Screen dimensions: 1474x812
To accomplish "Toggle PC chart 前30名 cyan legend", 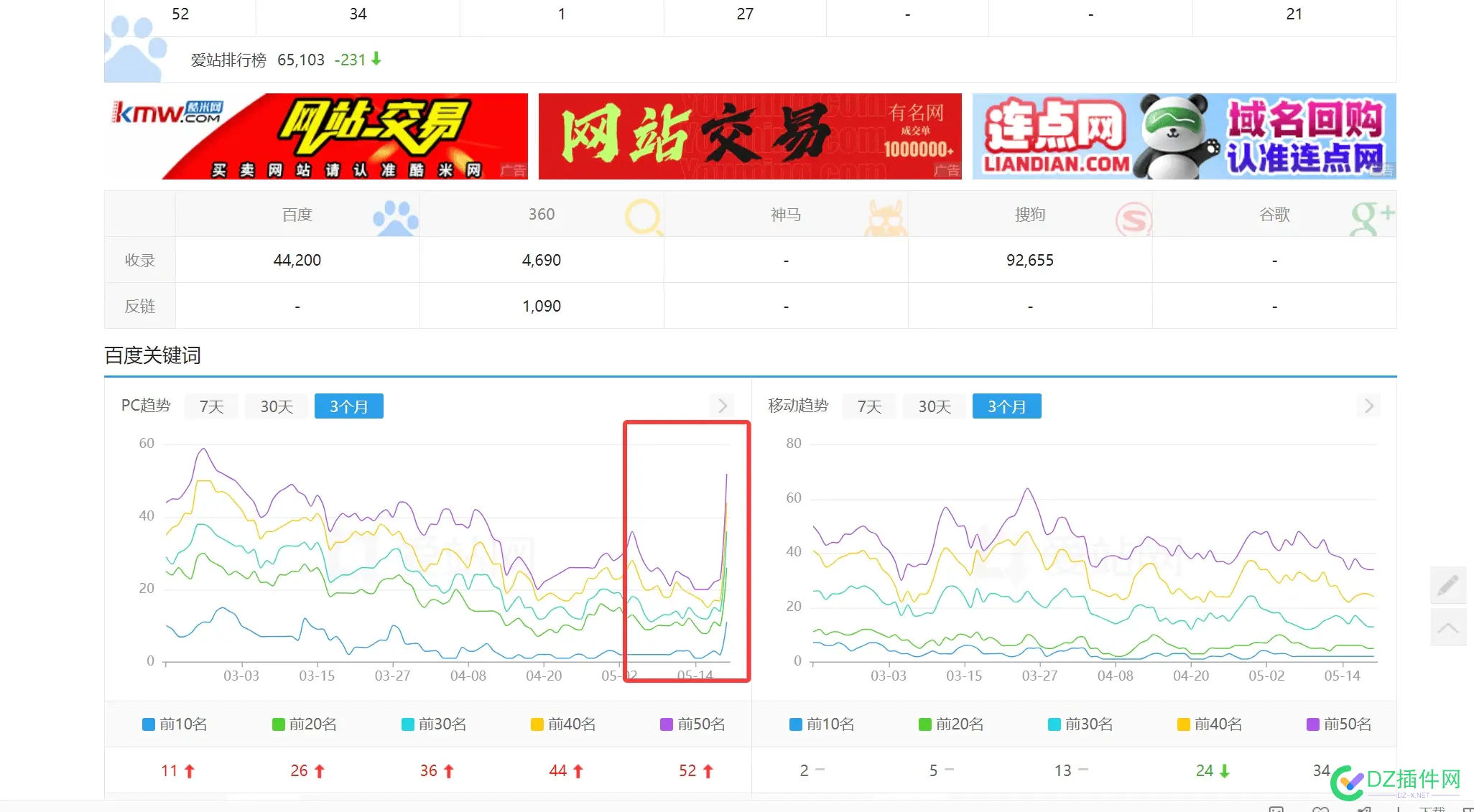I will [x=434, y=724].
